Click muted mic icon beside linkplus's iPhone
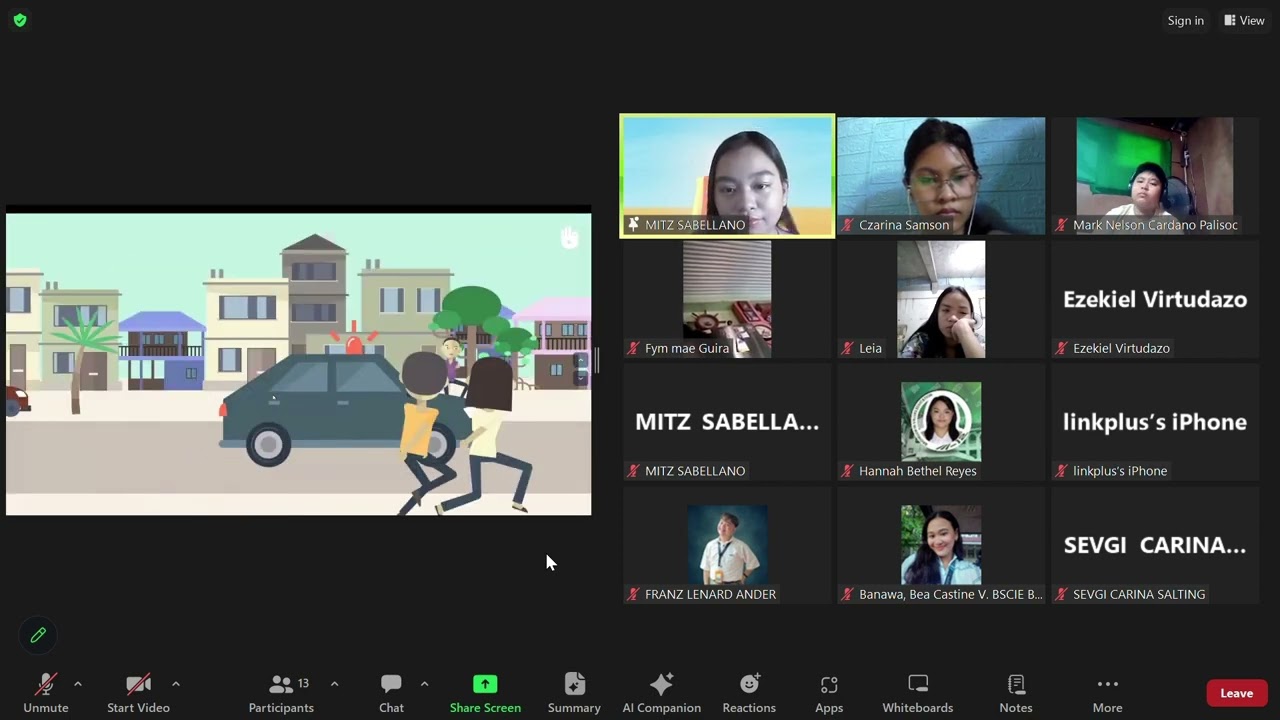The width and height of the screenshot is (1280, 720). [1062, 471]
